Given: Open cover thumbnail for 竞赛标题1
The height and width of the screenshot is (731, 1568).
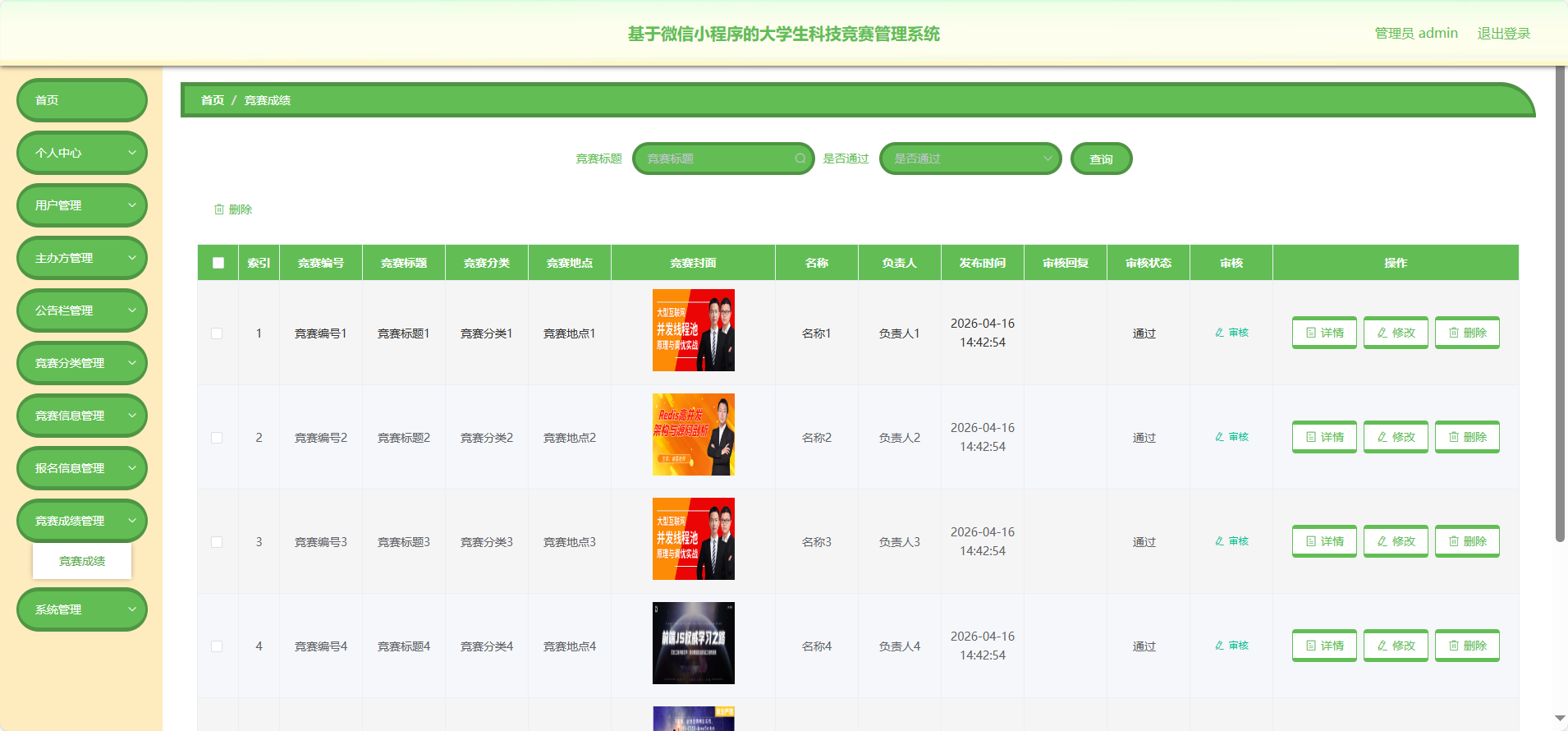Looking at the screenshot, I should [694, 330].
